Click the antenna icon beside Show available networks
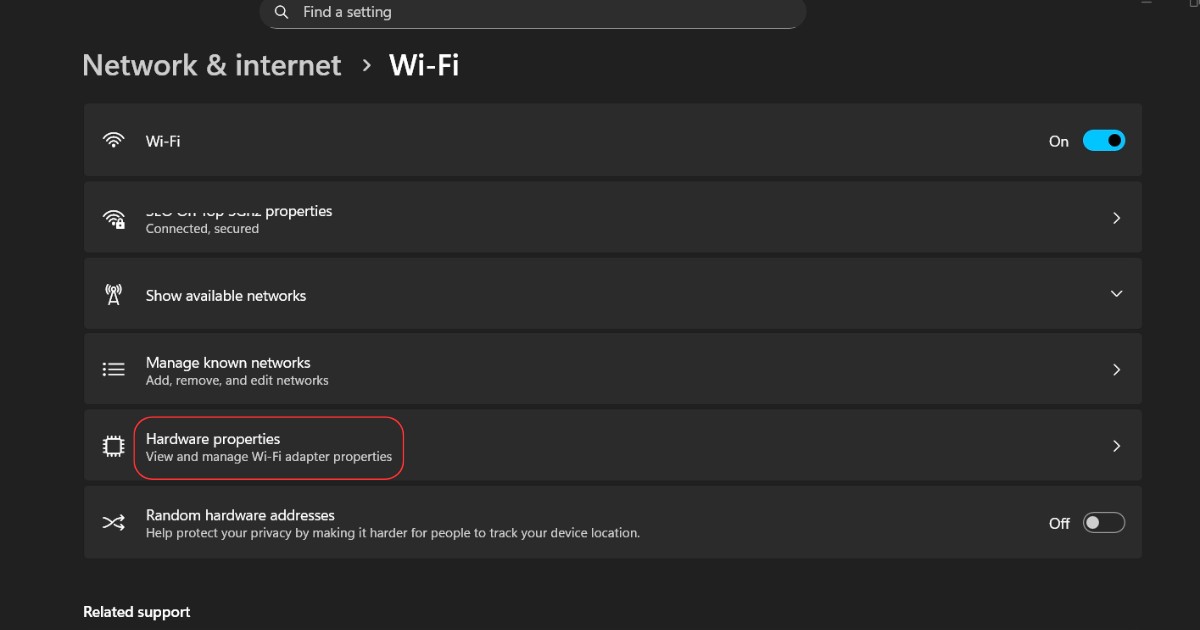Screen dimensions: 1200x630 [113, 294]
